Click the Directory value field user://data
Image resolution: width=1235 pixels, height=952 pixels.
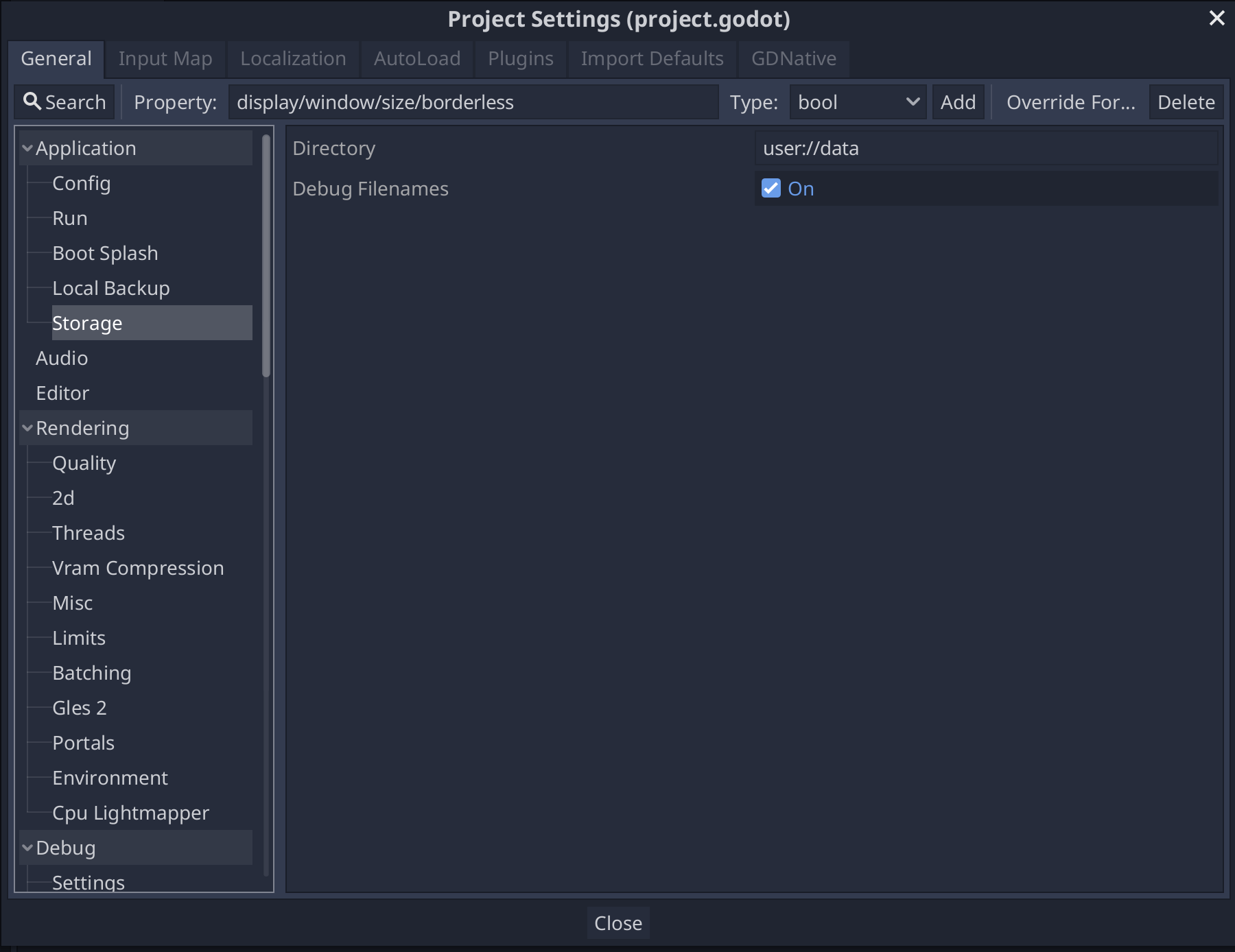[987, 148]
